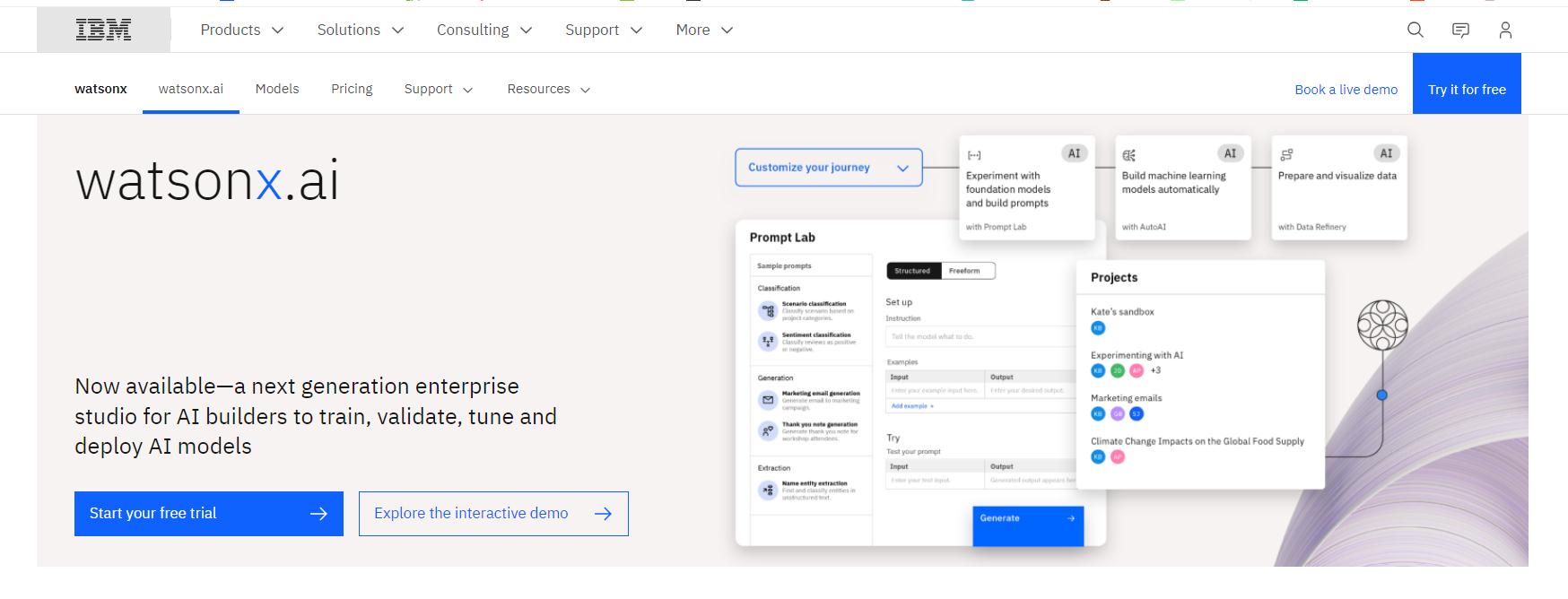
Task: Open the Pricing tab
Action: (352, 89)
